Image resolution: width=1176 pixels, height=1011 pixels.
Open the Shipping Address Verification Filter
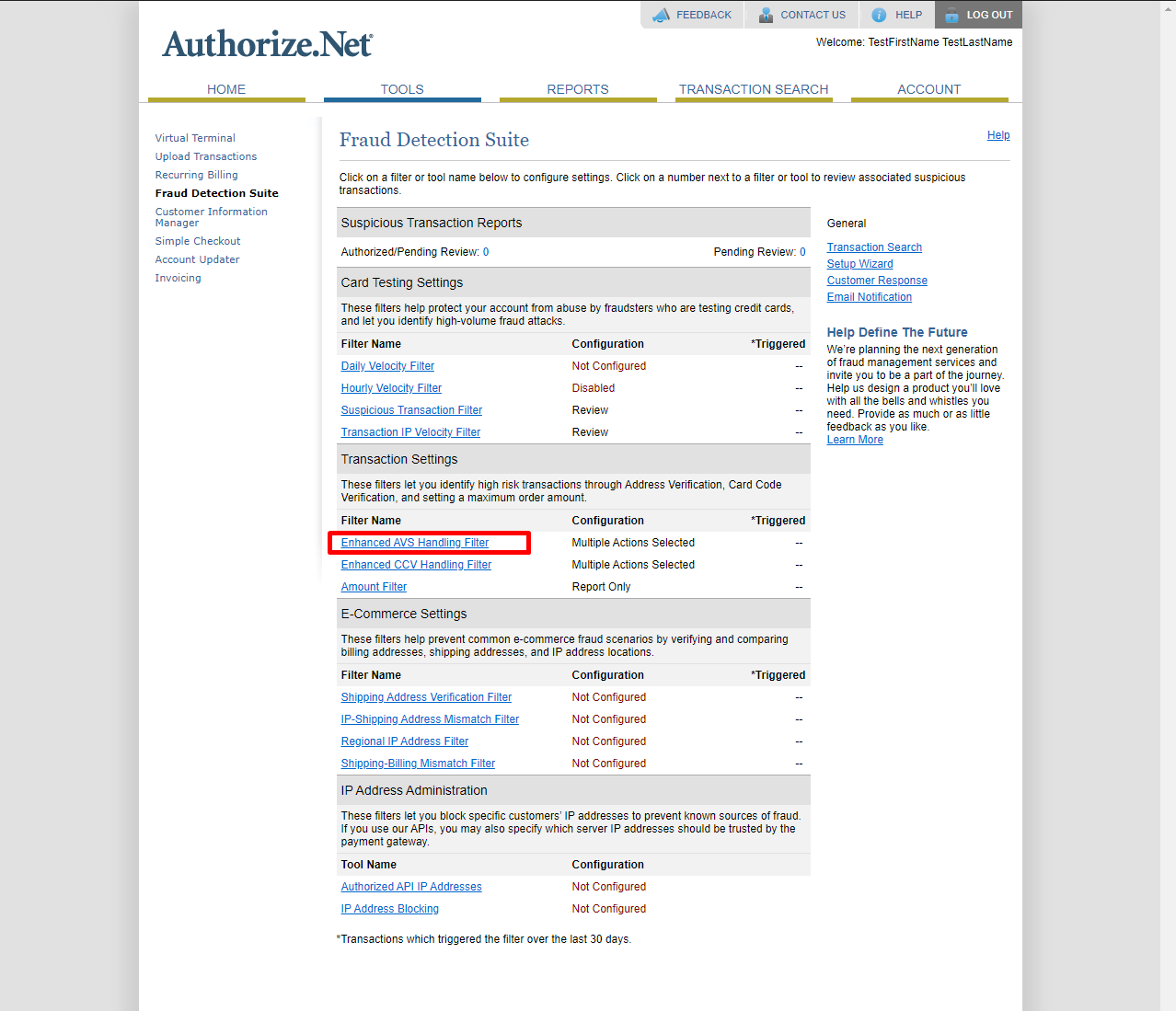pos(426,697)
